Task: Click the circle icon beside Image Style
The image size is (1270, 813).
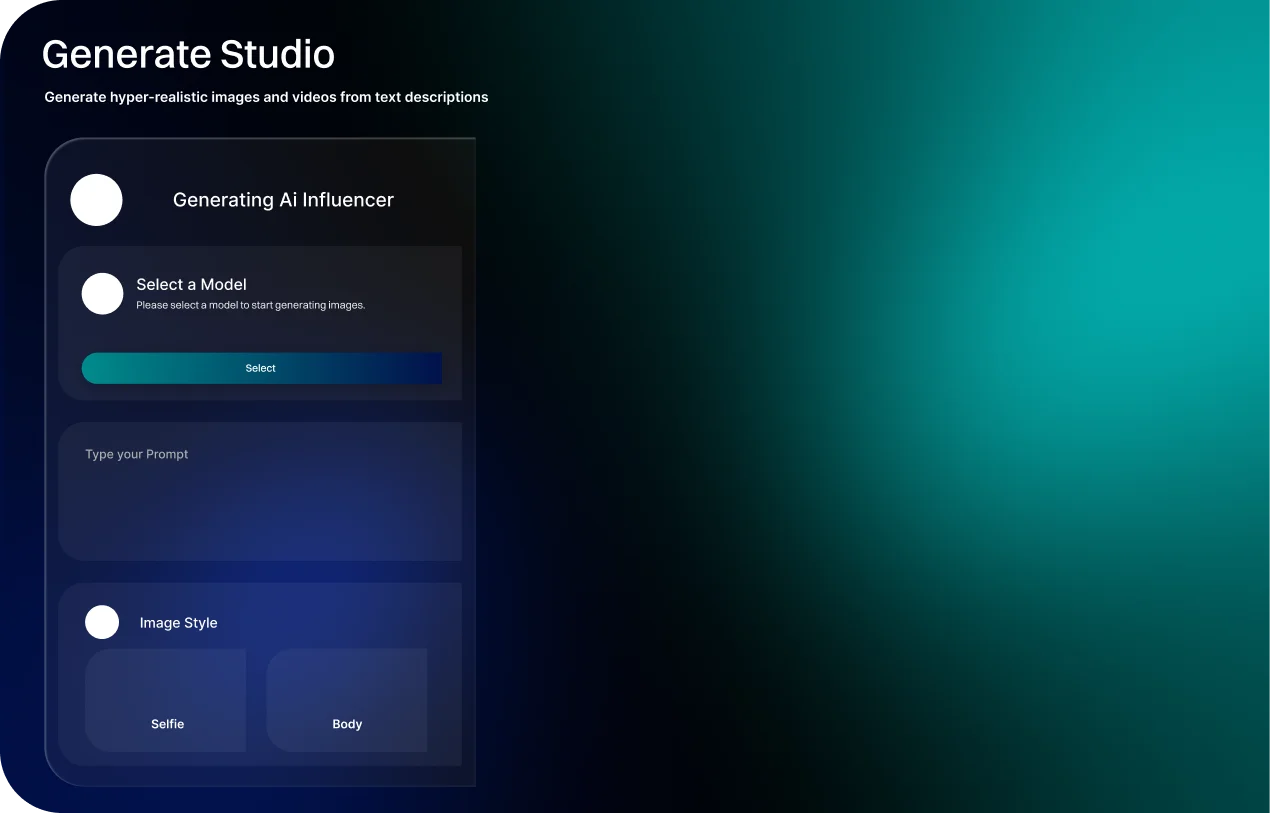Action: [x=102, y=622]
